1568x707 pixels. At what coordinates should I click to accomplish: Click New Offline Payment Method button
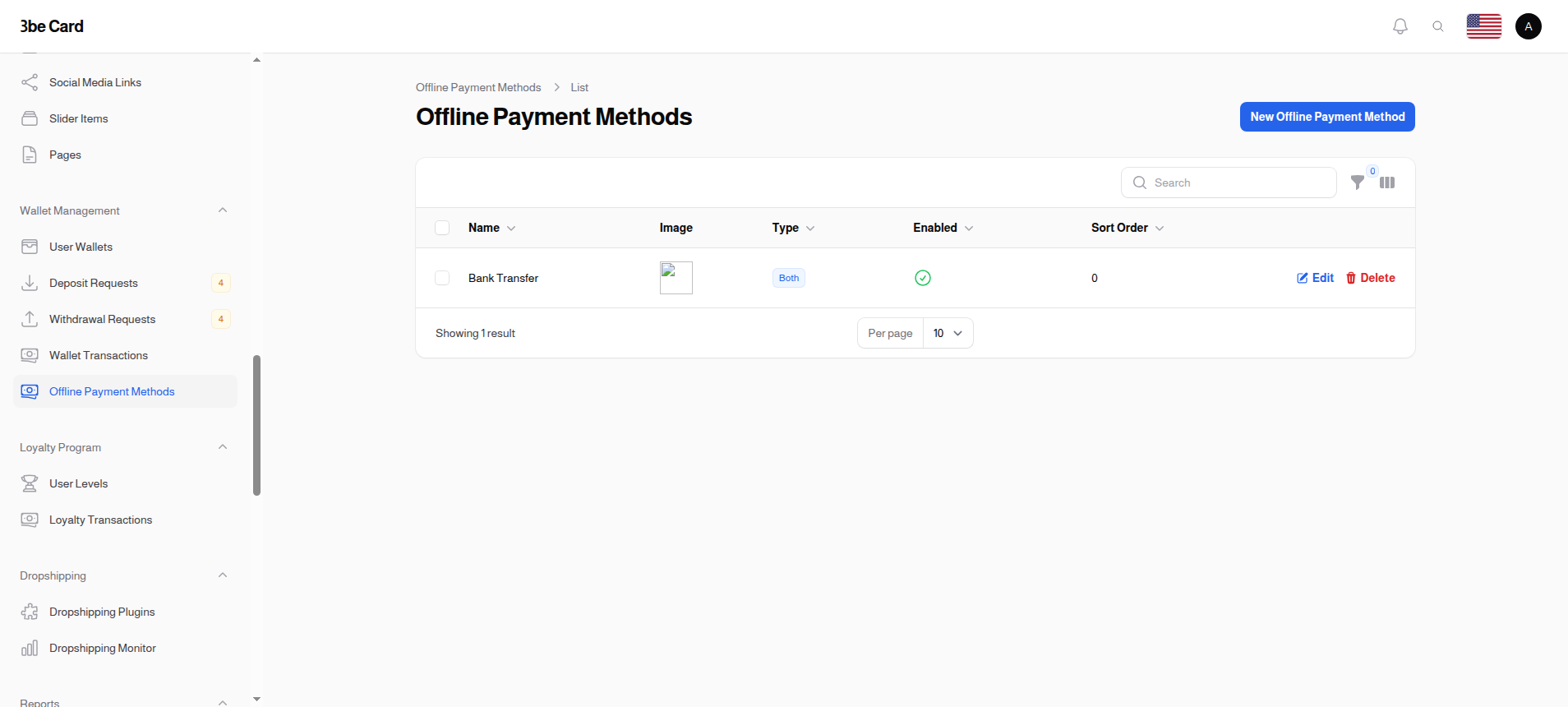coord(1327,117)
